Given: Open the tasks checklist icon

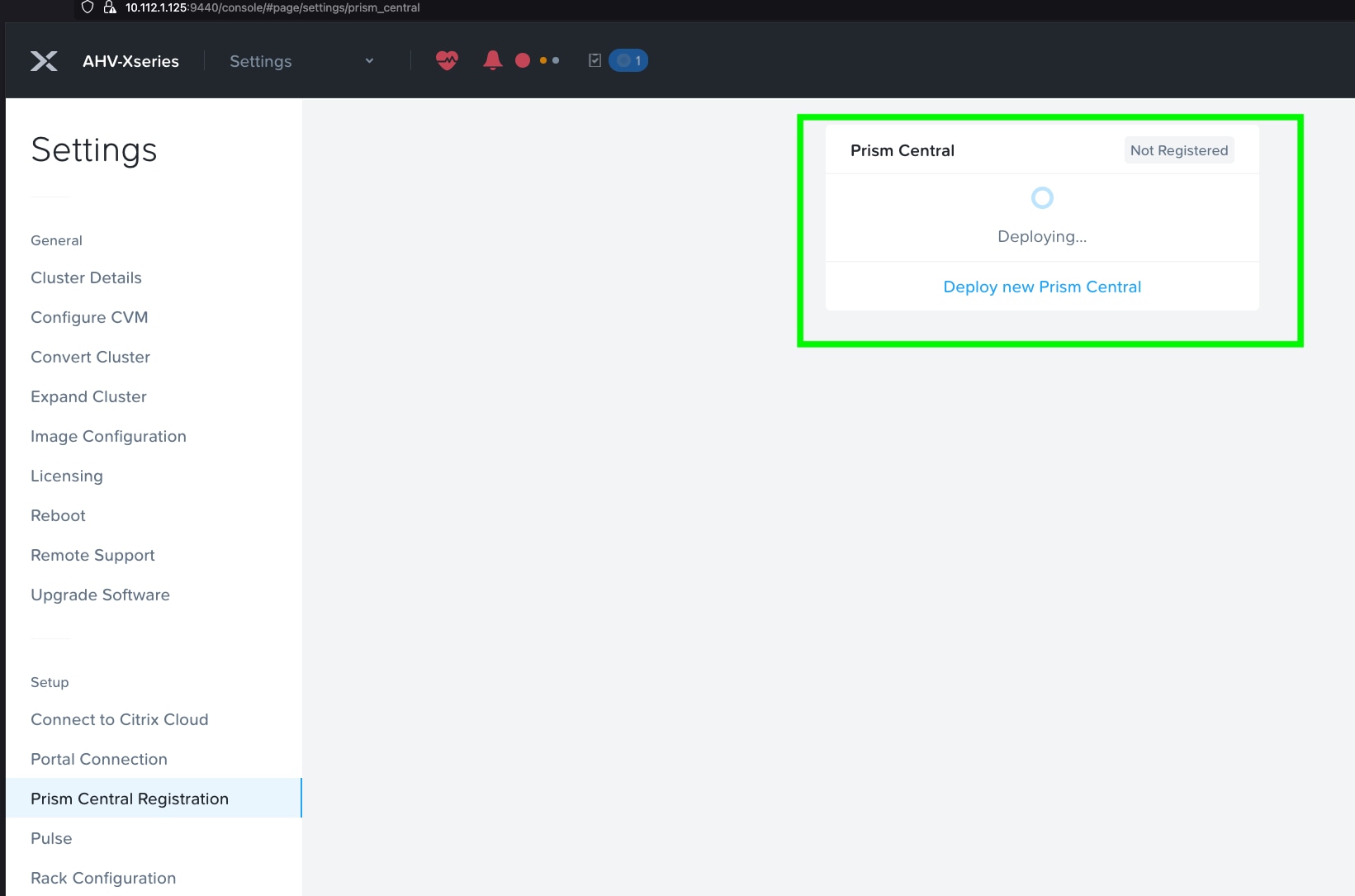Looking at the screenshot, I should (594, 59).
